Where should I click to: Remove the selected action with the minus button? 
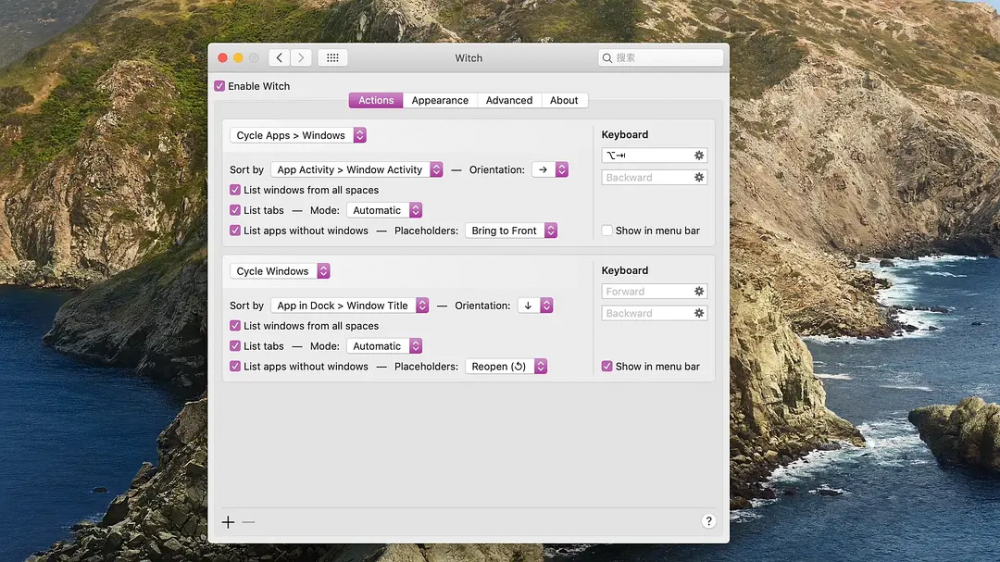(x=249, y=522)
